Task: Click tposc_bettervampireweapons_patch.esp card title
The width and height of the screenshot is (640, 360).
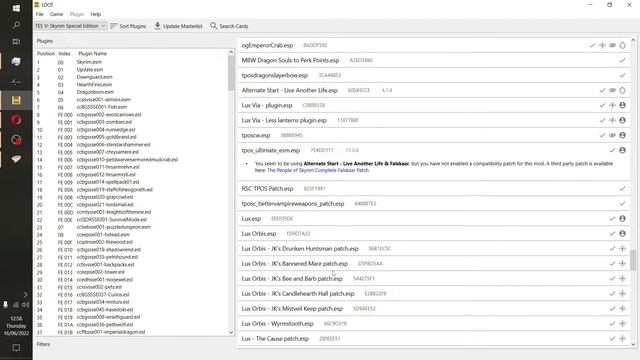Action: tap(293, 204)
